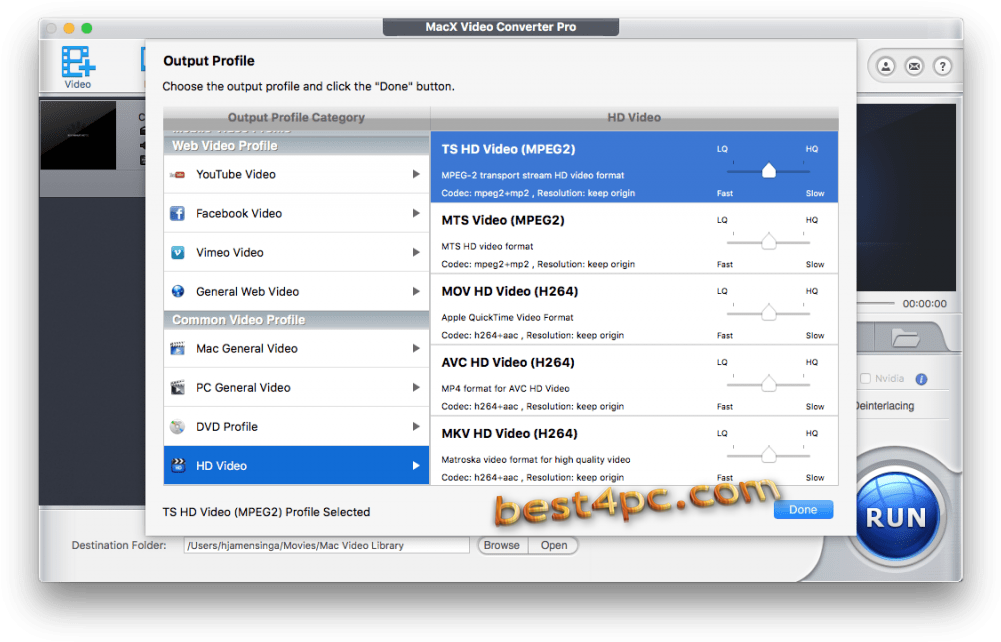1001x642 pixels.
Task: Adjust MTS Video quality slider
Action: (769, 242)
